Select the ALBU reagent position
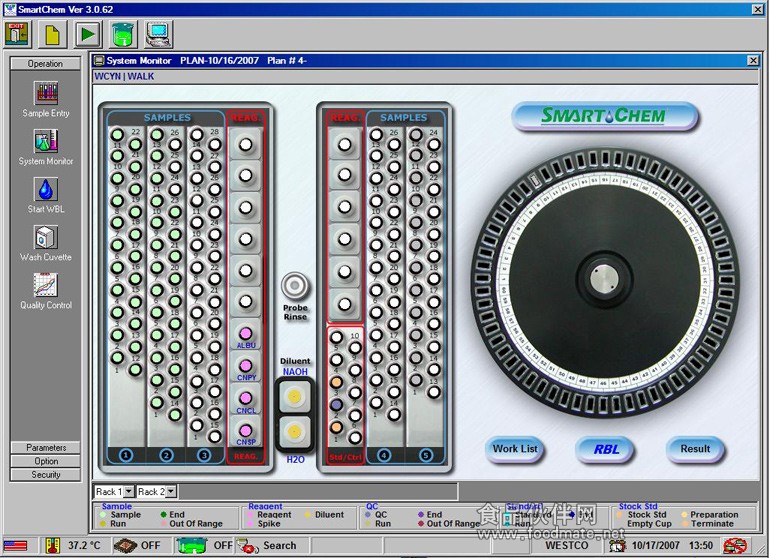The height and width of the screenshot is (558, 770). 246,334
